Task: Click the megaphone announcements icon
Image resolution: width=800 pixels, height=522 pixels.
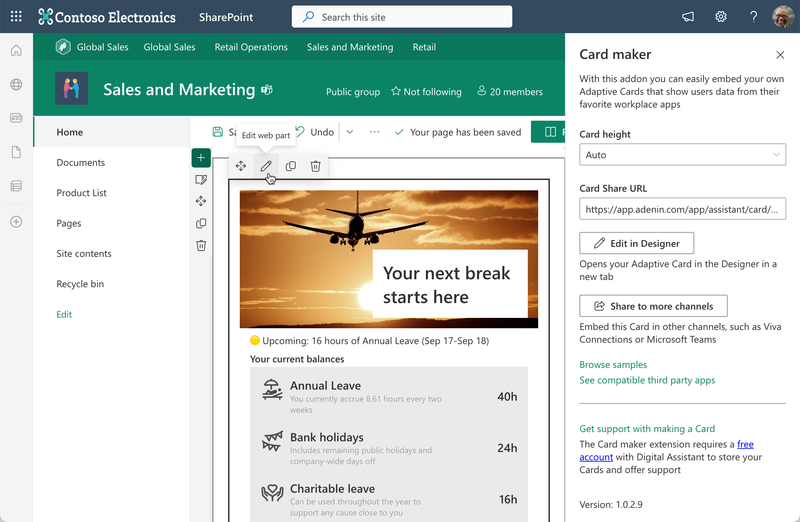Action: click(x=688, y=17)
